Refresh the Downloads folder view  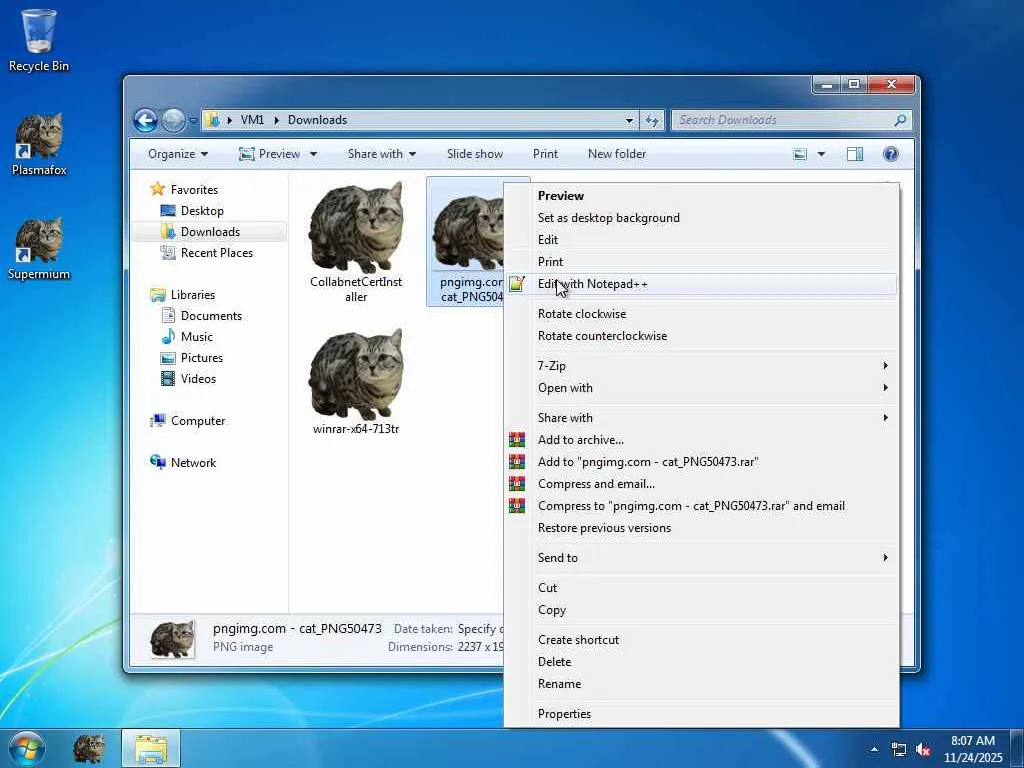(652, 120)
